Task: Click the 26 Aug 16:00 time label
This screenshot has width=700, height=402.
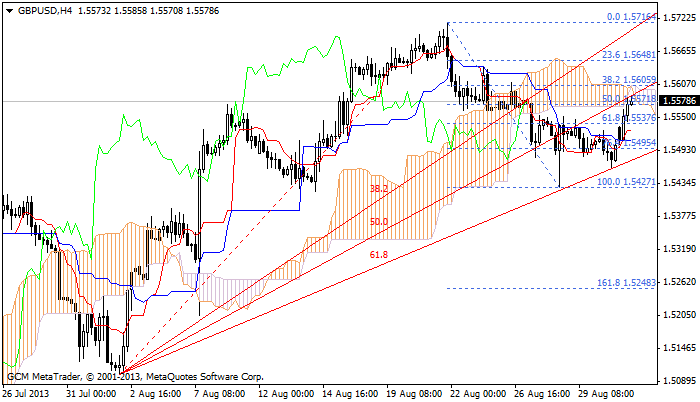Action: 542,394
